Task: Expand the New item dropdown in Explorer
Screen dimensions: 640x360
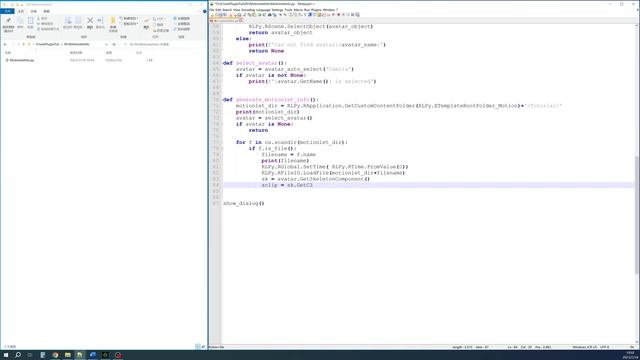Action: pos(129,18)
